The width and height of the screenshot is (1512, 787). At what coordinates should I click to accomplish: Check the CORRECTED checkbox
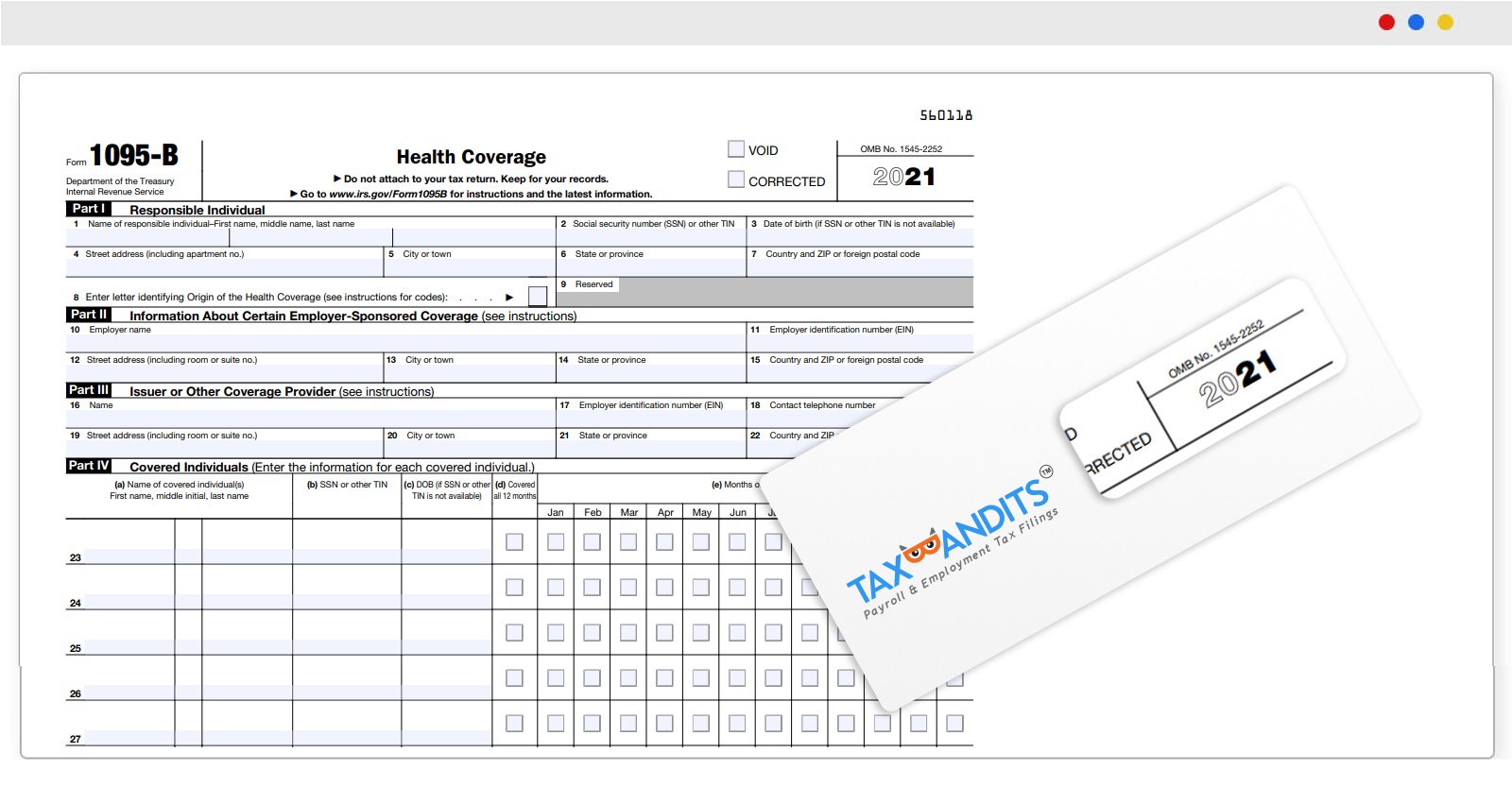click(736, 180)
